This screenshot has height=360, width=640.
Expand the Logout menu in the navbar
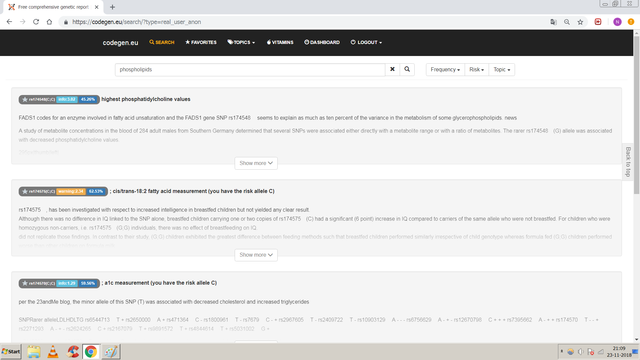click(x=366, y=42)
